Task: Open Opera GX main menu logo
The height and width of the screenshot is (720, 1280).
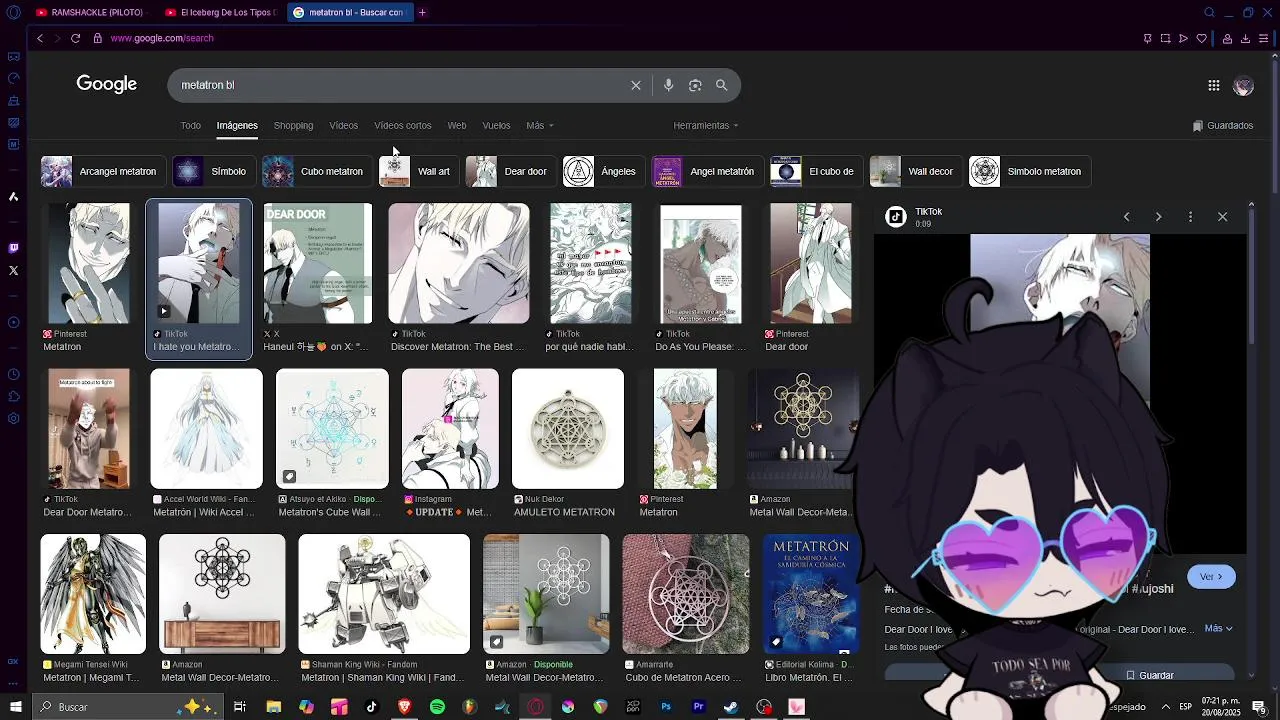Action: pyautogui.click(x=13, y=12)
